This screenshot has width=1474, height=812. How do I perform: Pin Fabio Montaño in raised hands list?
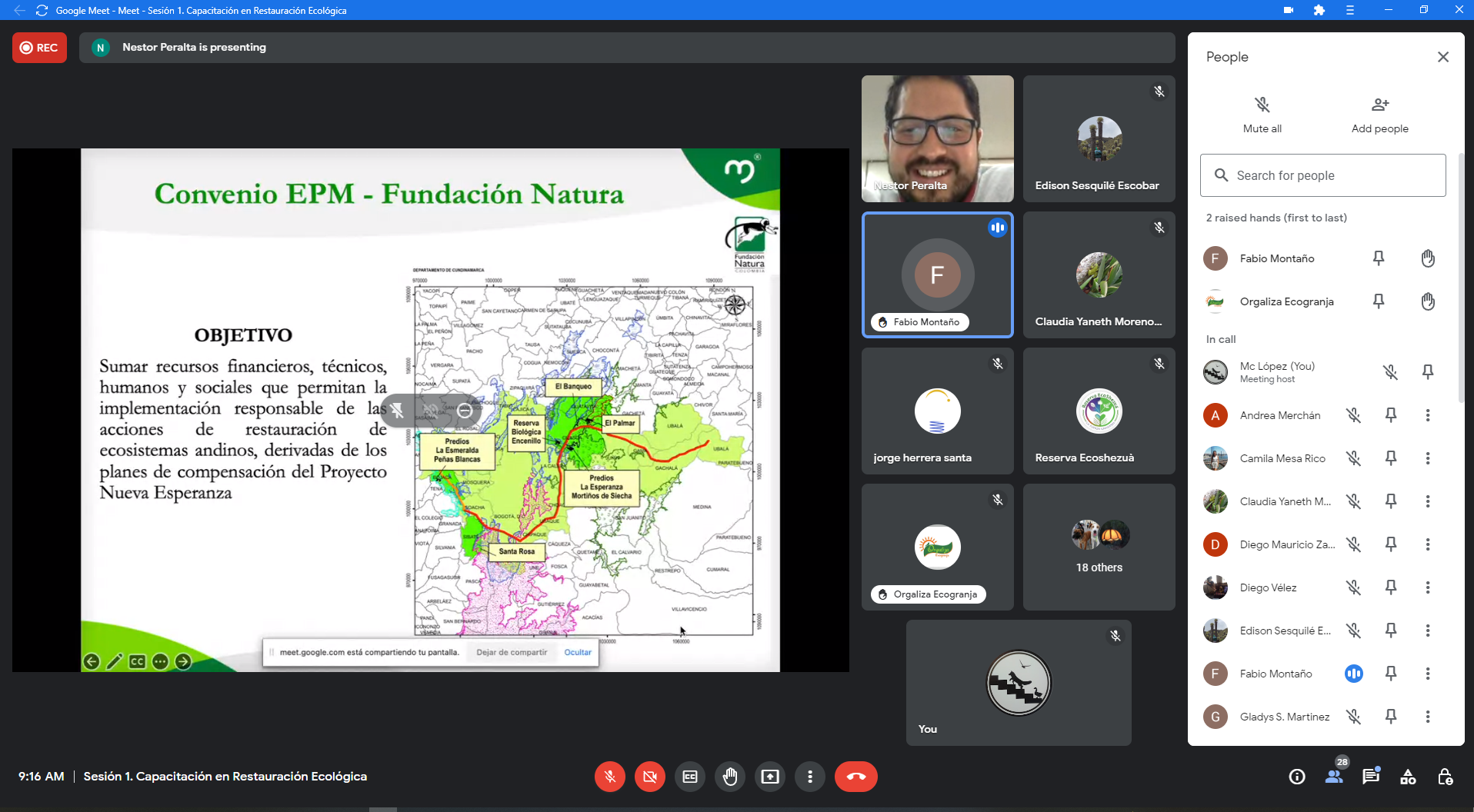[x=1379, y=258]
